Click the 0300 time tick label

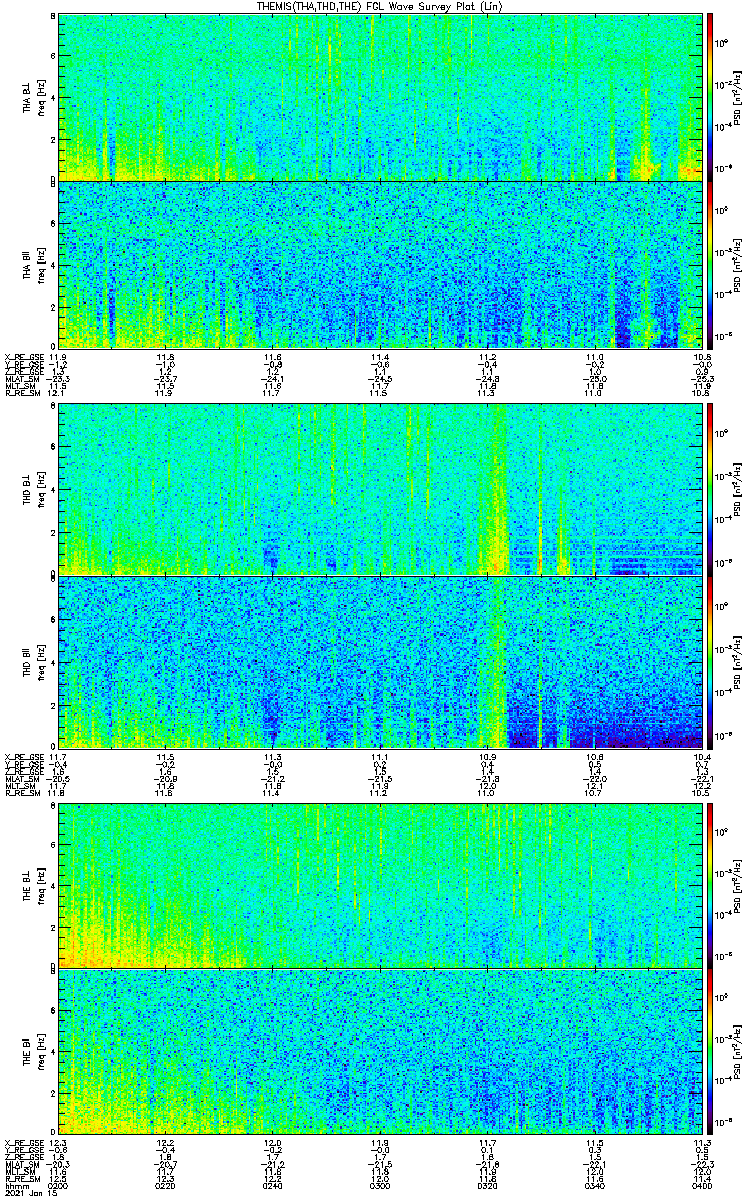(380, 1185)
